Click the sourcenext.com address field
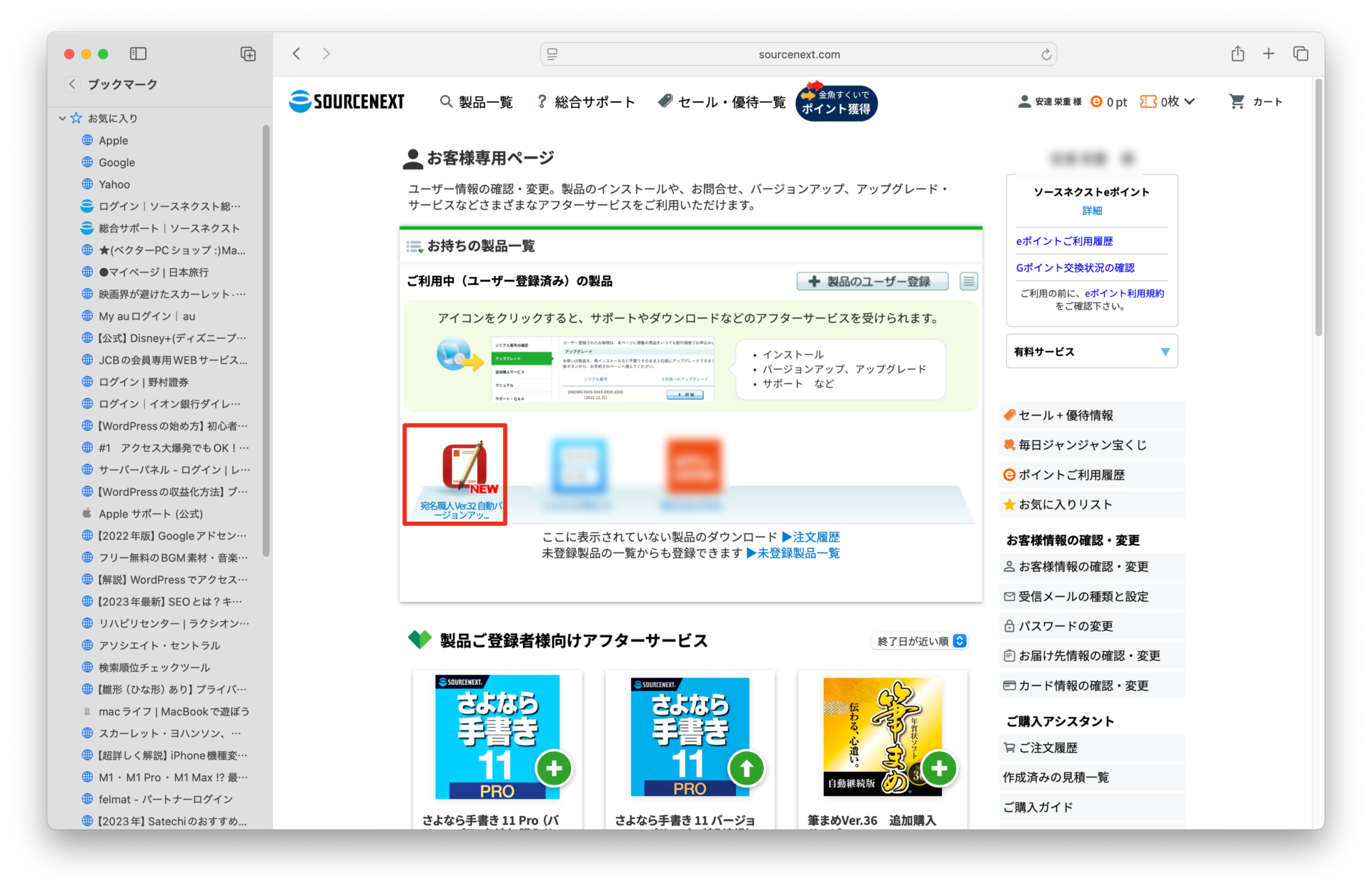 pos(799,54)
